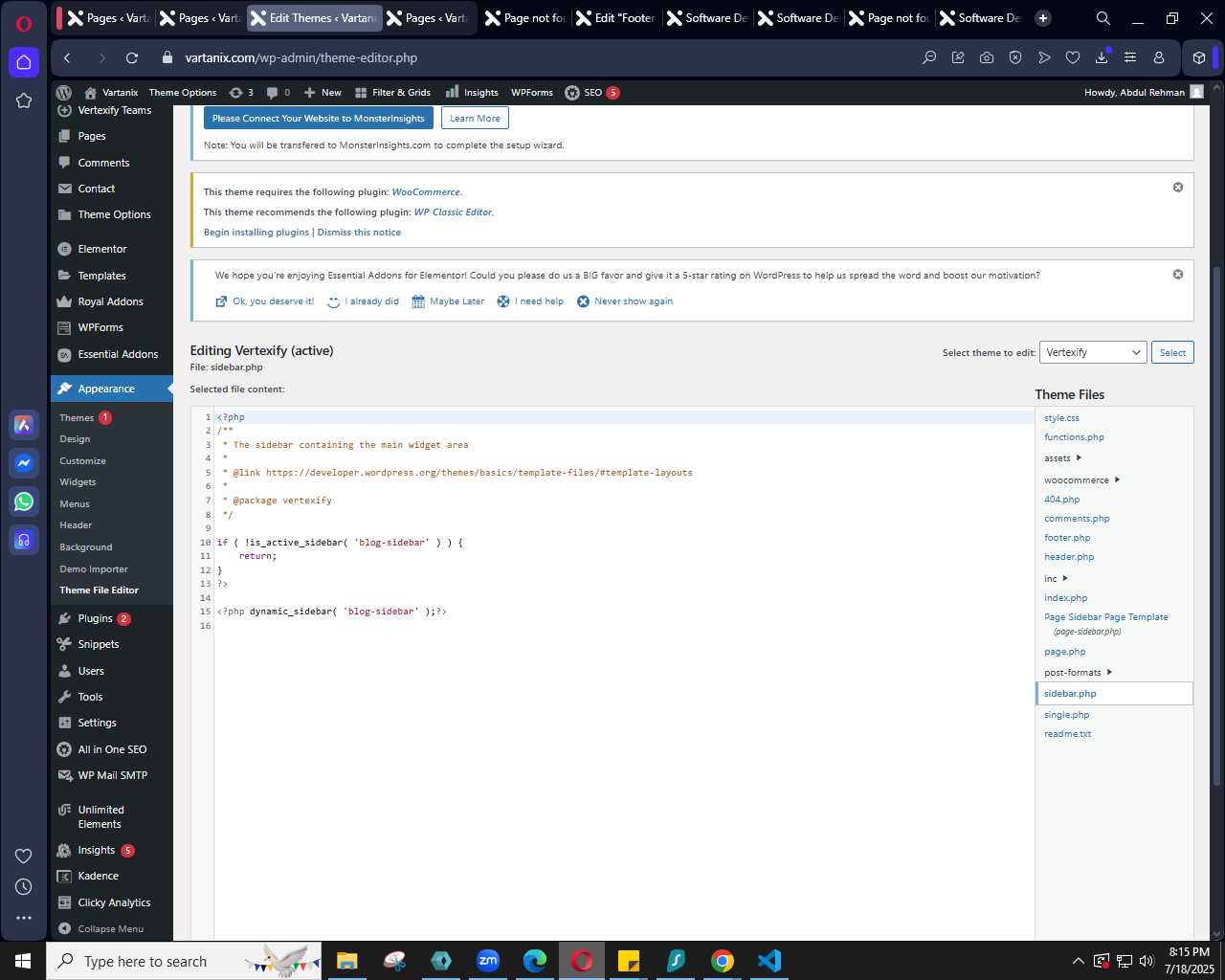This screenshot has height=980, width=1225.
Task: Open Windows Start menu
Action: tap(23, 961)
